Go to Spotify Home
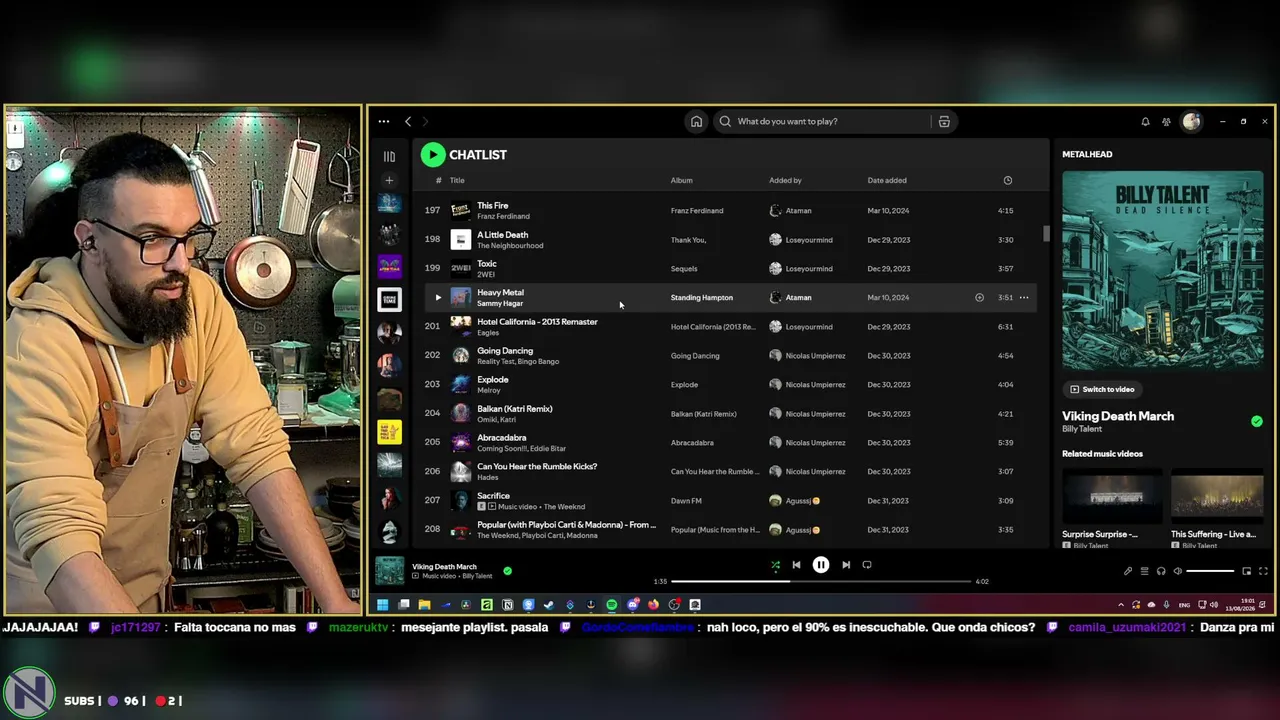This screenshot has height=720, width=1280. pyautogui.click(x=696, y=121)
